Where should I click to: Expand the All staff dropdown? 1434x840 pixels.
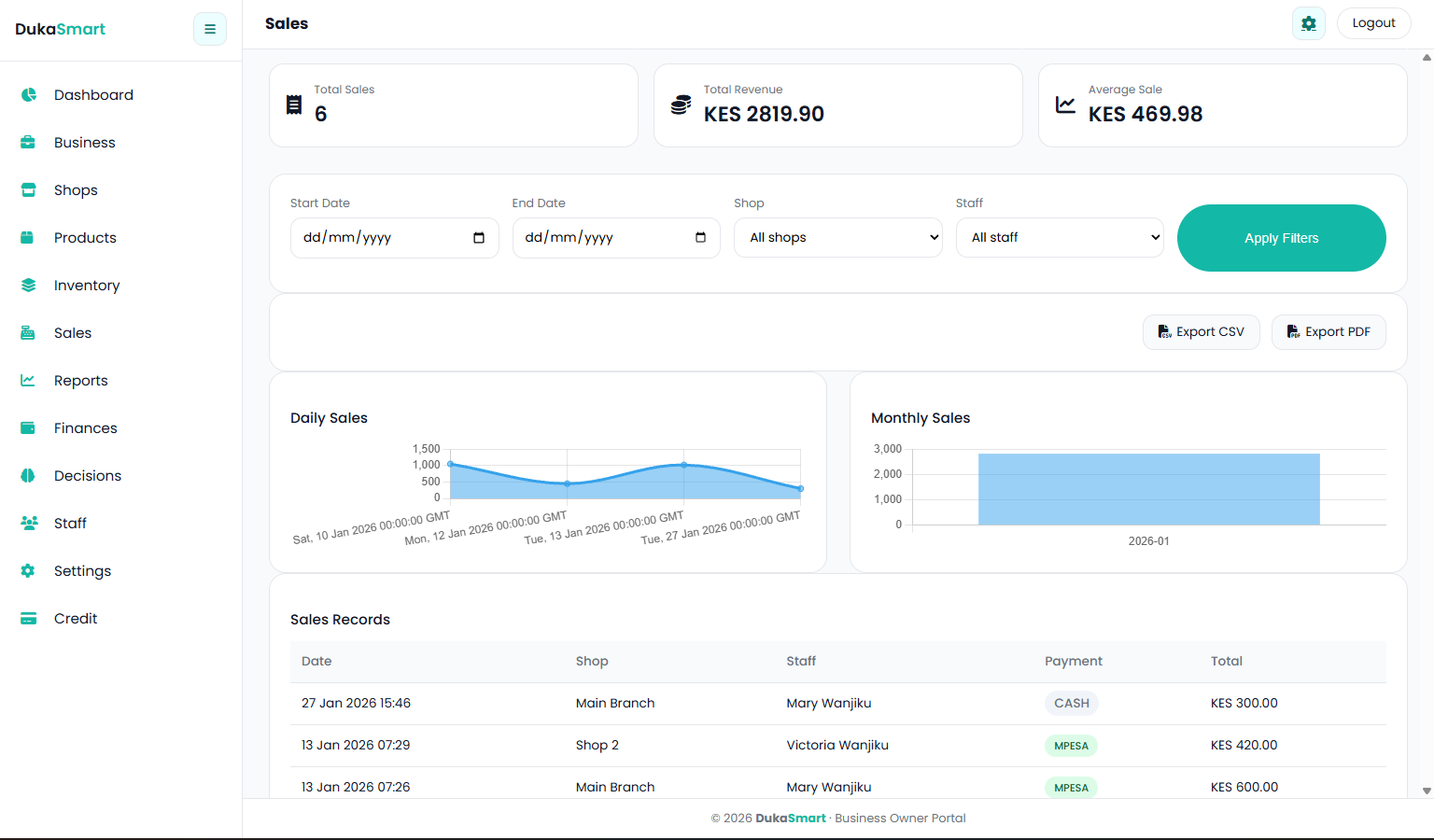pyautogui.click(x=1060, y=238)
